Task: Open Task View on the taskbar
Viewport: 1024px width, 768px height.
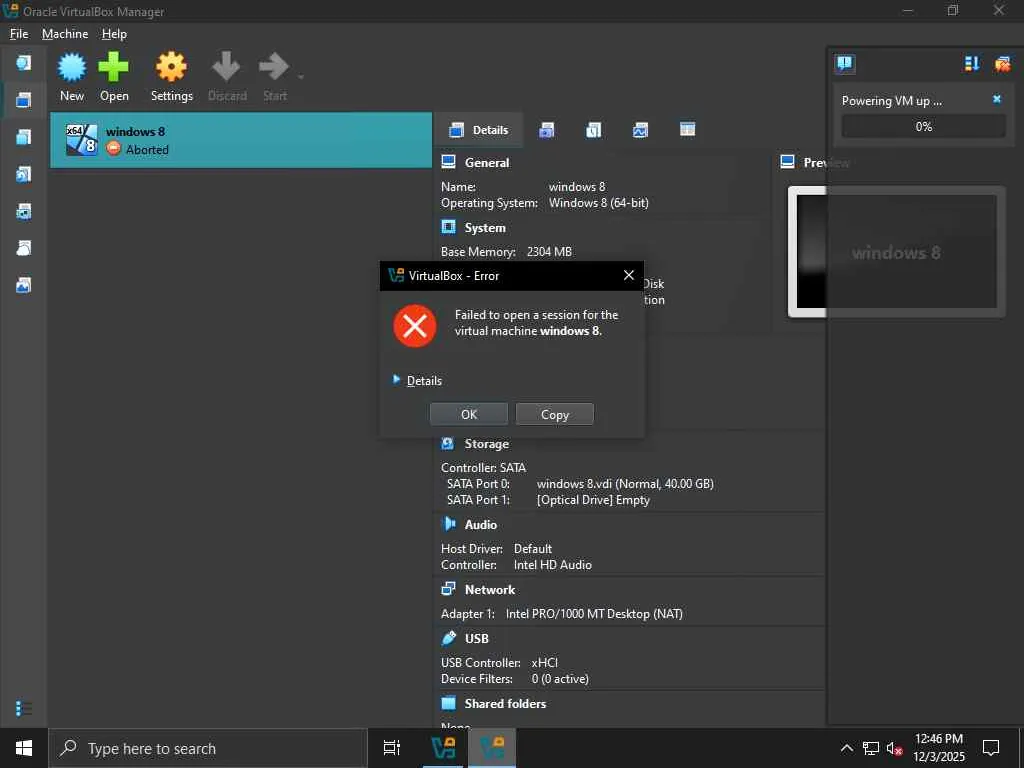Action: click(392, 748)
